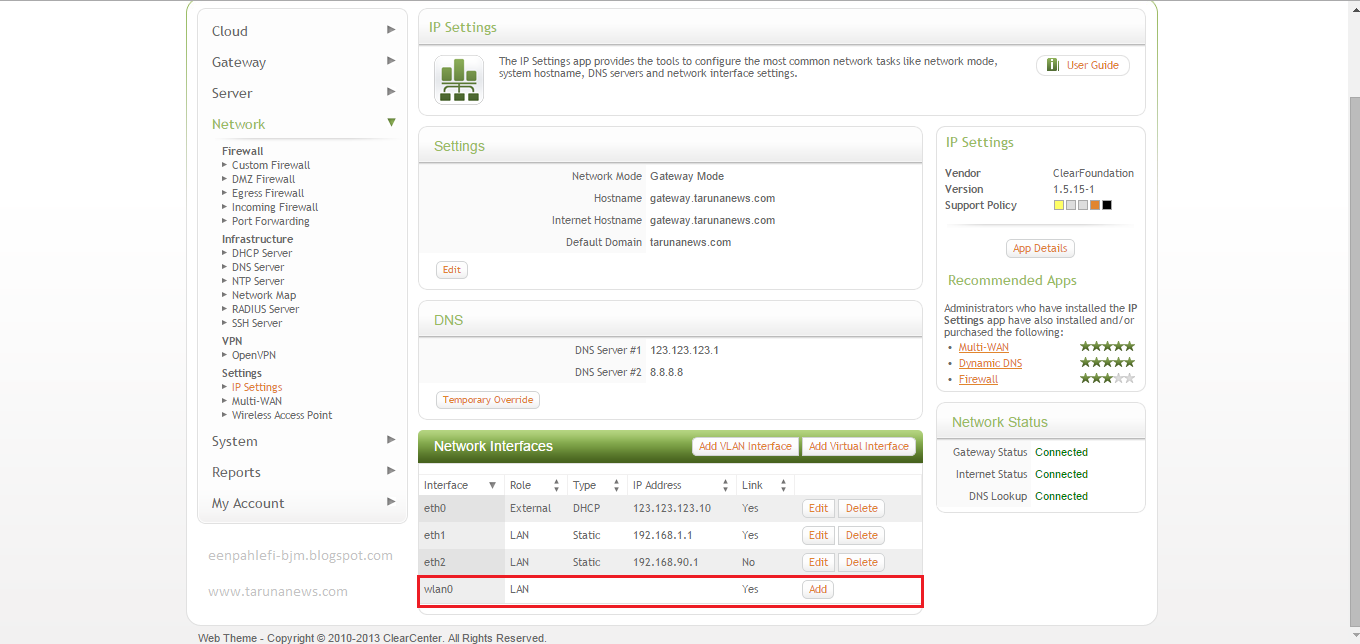This screenshot has width=1360, height=644.
Task: Sort the IP Address column arrows
Action: click(x=726, y=485)
